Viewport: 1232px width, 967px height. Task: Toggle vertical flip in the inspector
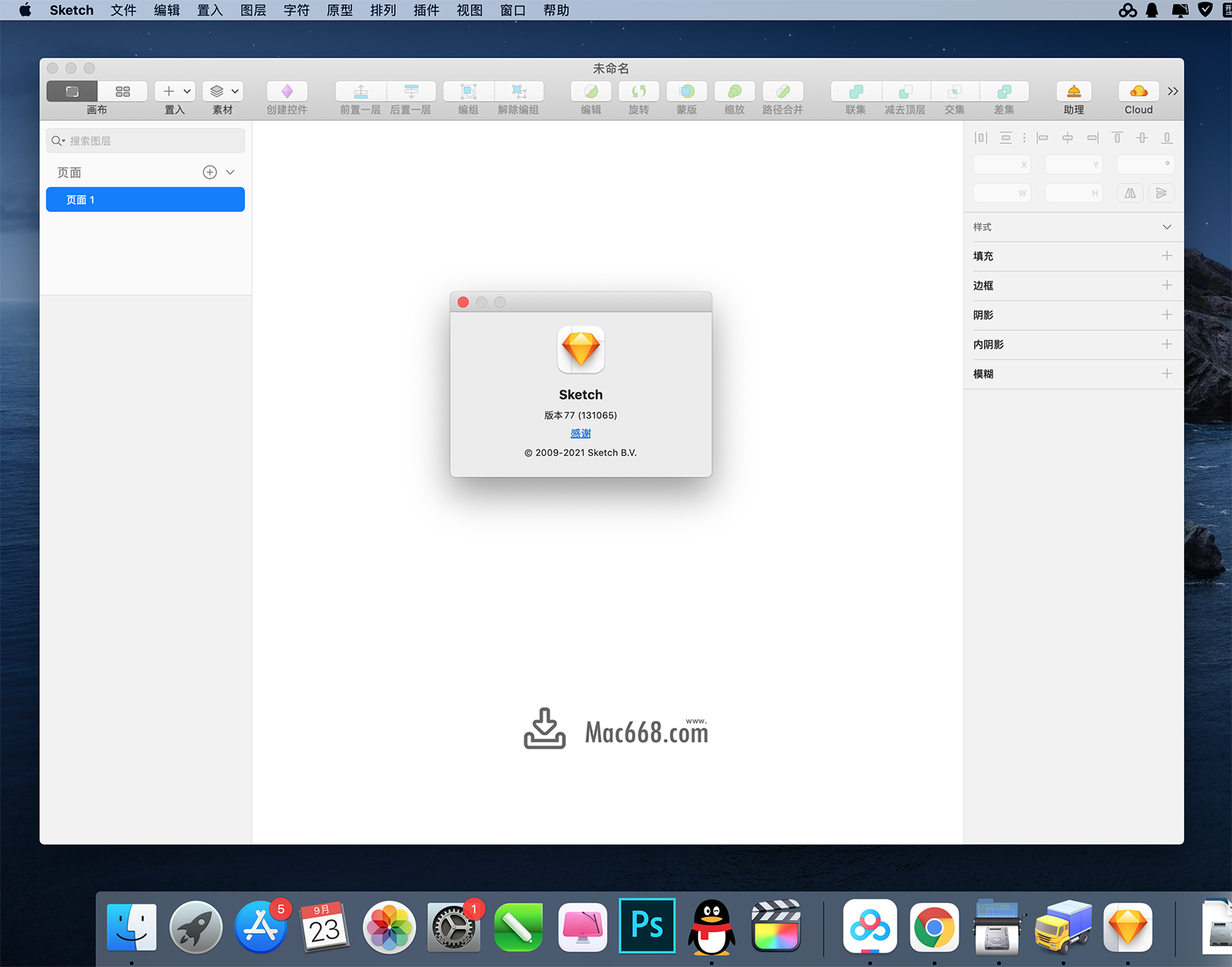(1161, 192)
